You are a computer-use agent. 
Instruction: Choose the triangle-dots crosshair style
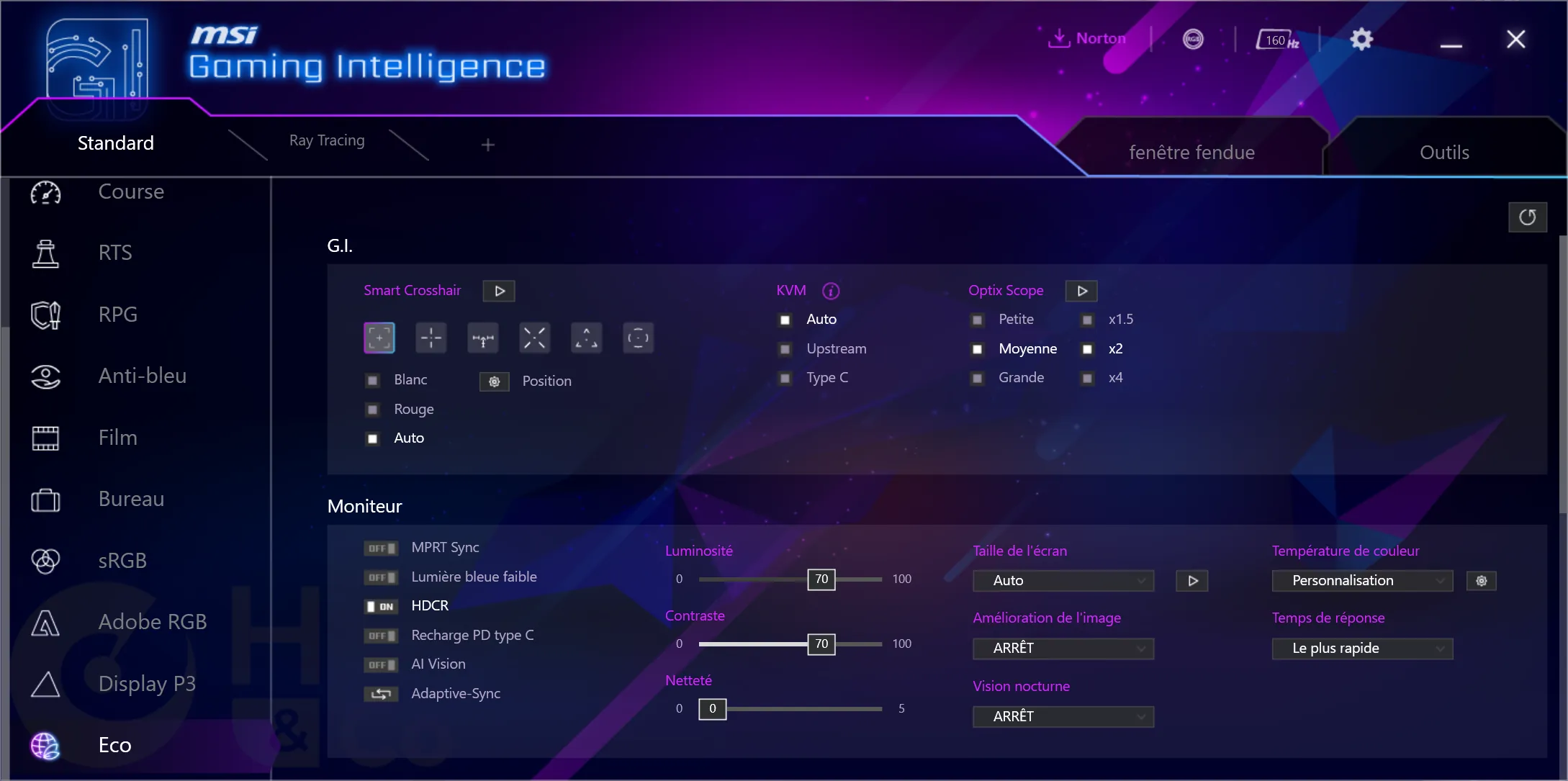(x=586, y=338)
